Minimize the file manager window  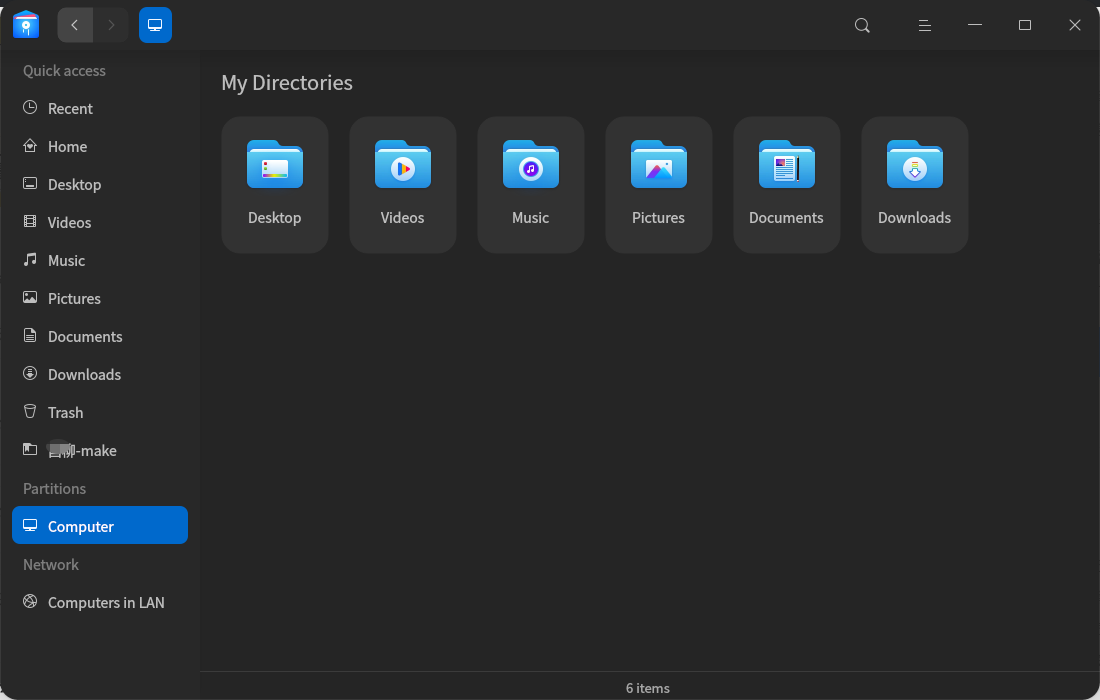(975, 25)
